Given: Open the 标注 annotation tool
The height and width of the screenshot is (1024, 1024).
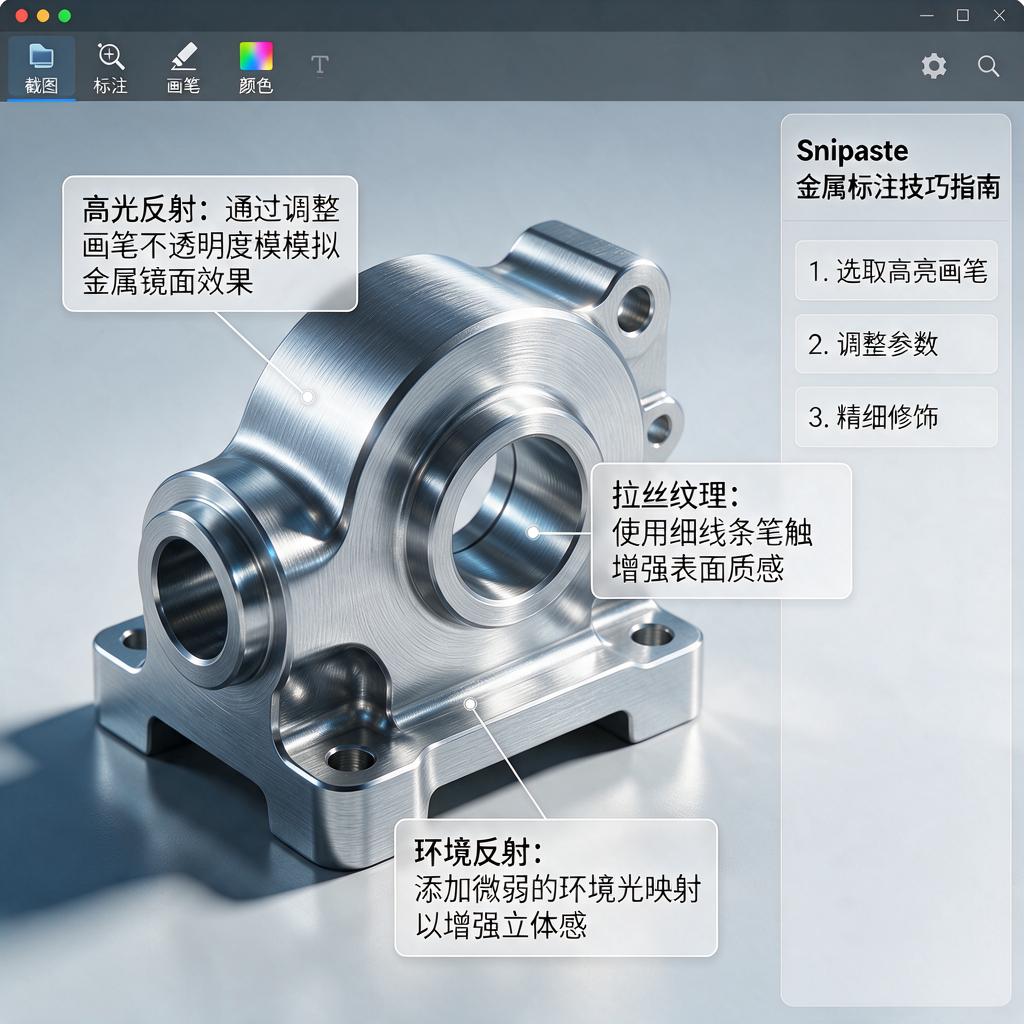Looking at the screenshot, I should 110,69.
